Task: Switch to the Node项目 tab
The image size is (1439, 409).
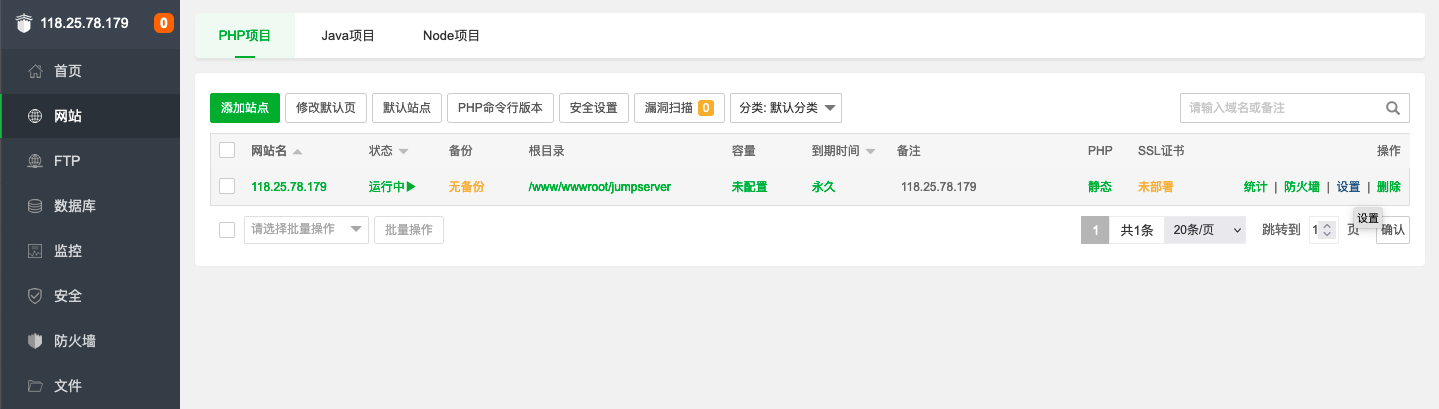Action: click(x=451, y=35)
